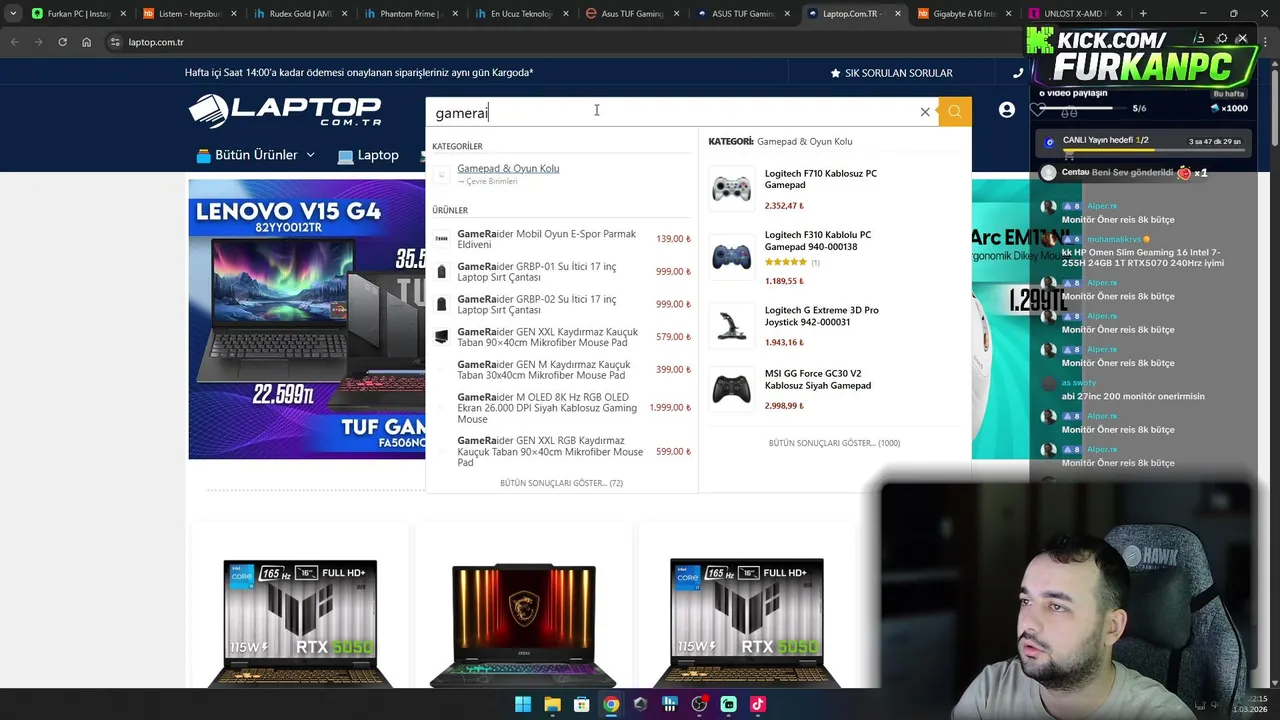Open Microsoft Store from taskbar
Image resolution: width=1280 pixels, height=720 pixels.
[x=581, y=704]
